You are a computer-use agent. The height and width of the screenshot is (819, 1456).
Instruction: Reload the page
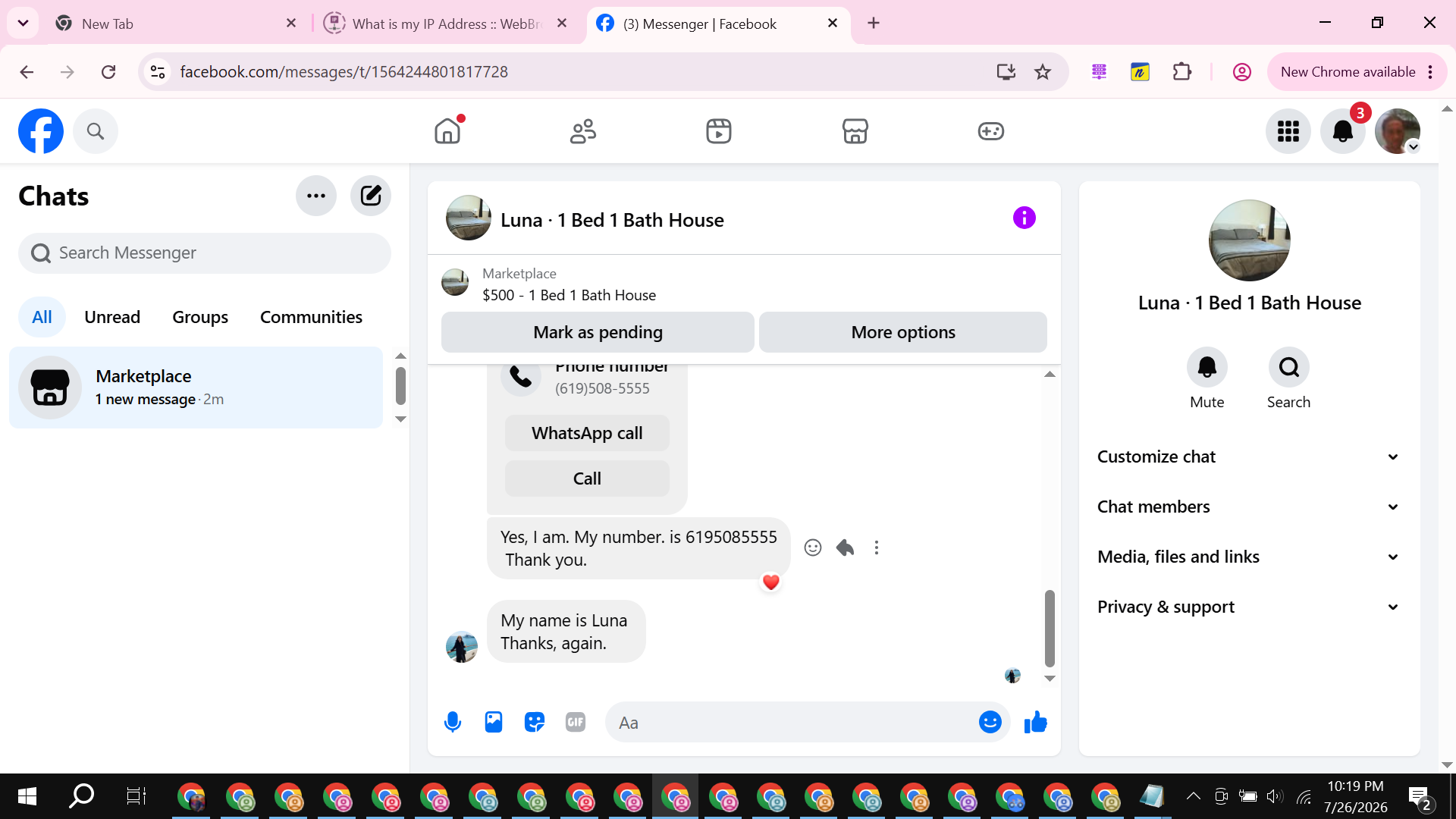click(108, 72)
